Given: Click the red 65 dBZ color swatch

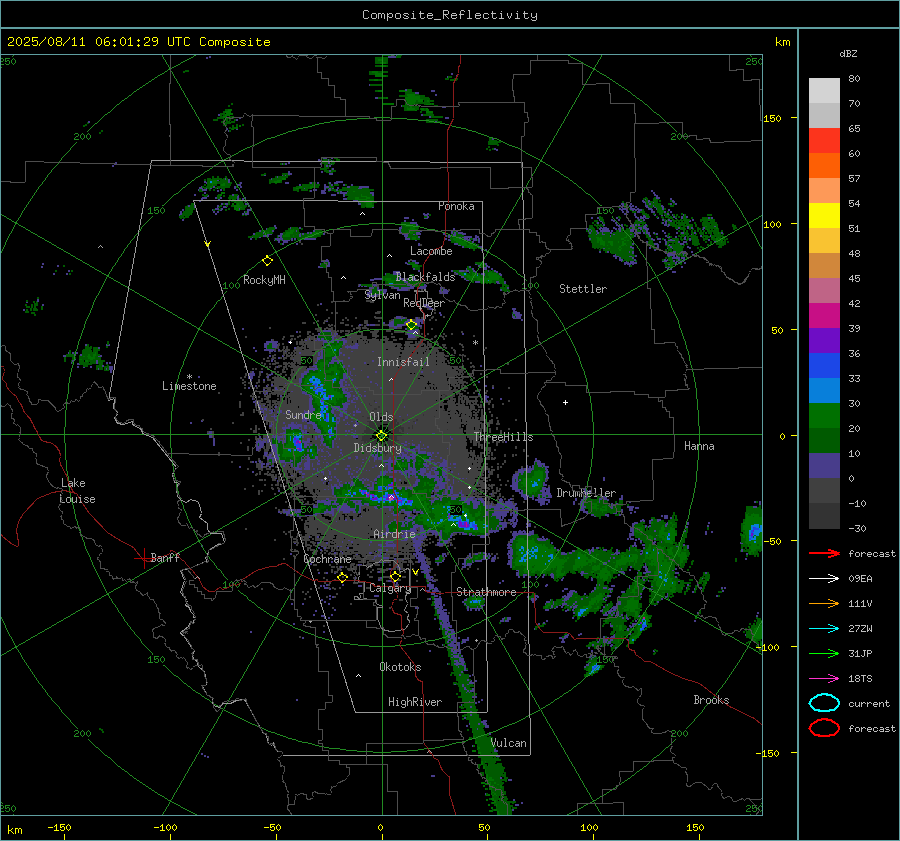Looking at the screenshot, I should tap(824, 140).
